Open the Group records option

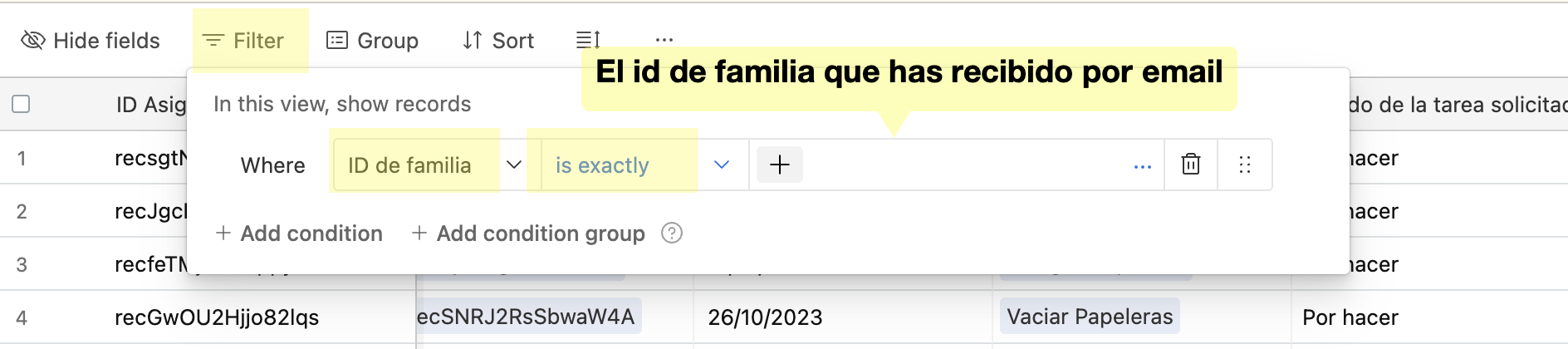coord(372,41)
